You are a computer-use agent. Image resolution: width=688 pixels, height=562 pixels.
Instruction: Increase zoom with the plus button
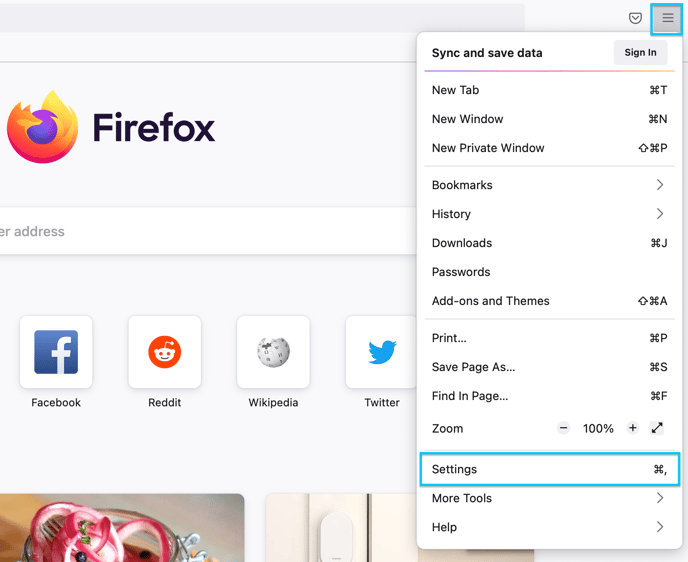(632, 428)
